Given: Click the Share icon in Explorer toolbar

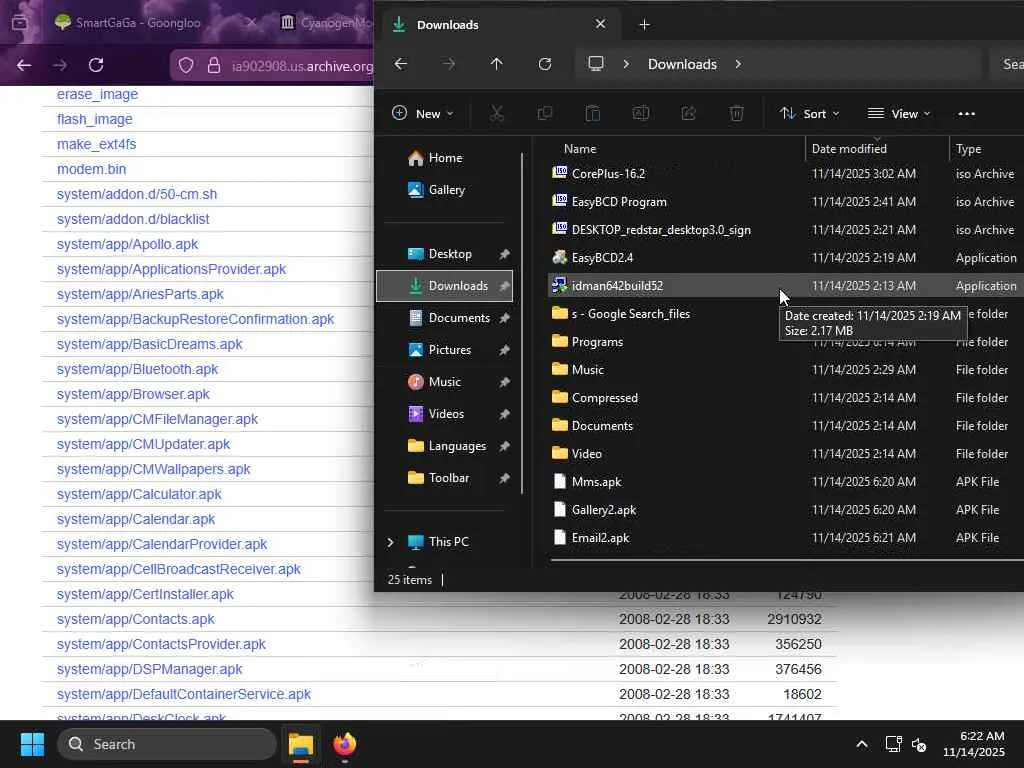Looking at the screenshot, I should [x=688, y=114].
